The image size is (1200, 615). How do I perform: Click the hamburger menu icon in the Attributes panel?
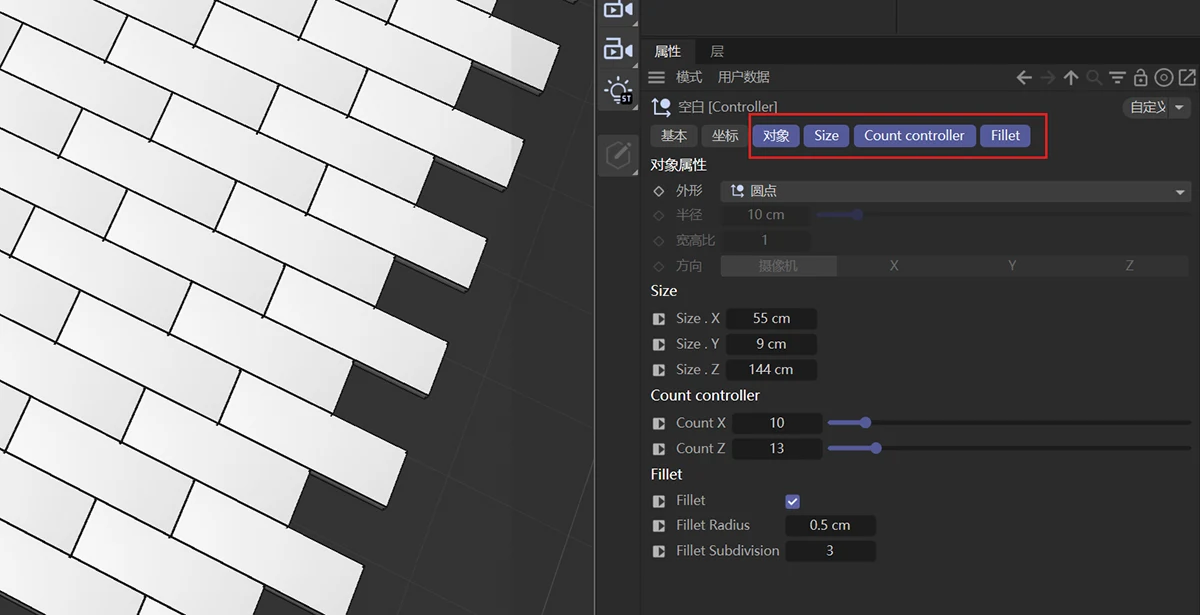657,76
